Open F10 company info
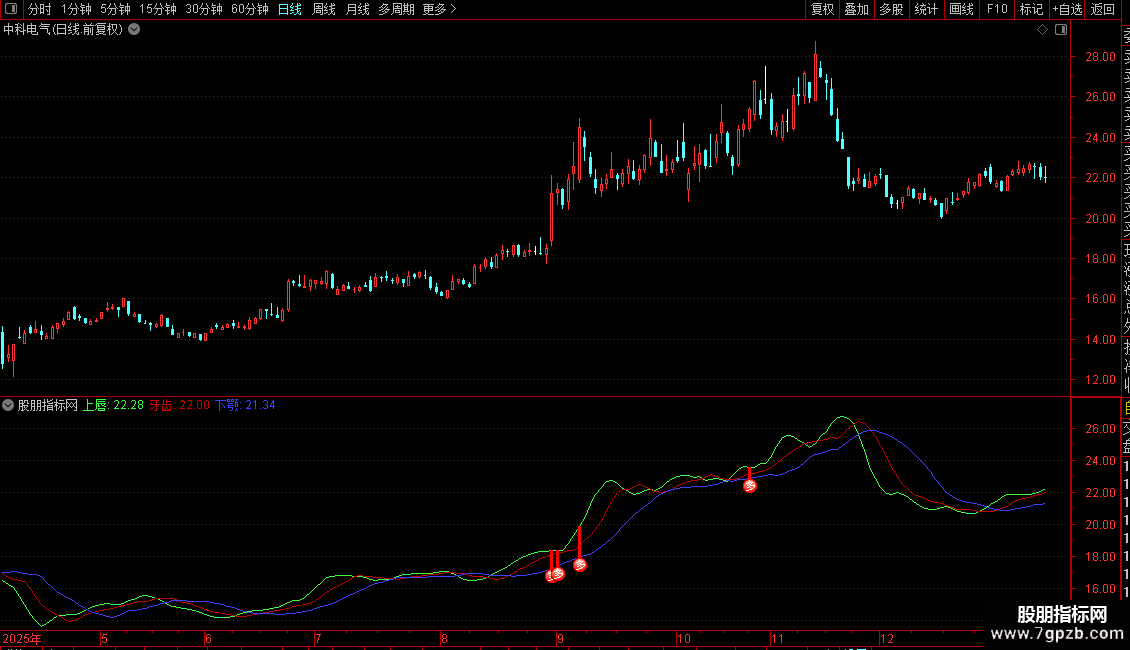Image resolution: width=1130 pixels, height=650 pixels. point(997,9)
